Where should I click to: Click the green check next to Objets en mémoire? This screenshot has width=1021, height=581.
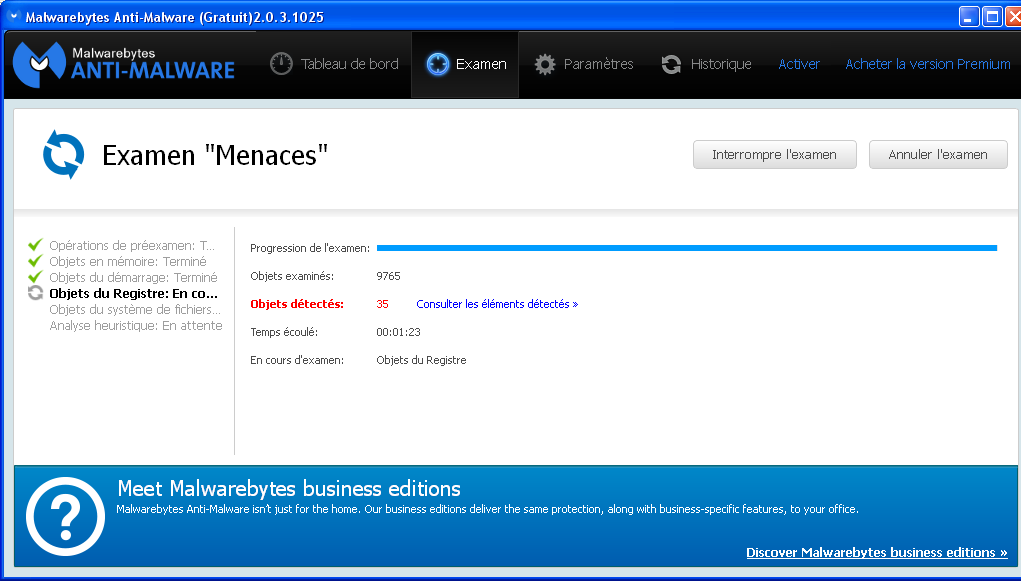35,261
